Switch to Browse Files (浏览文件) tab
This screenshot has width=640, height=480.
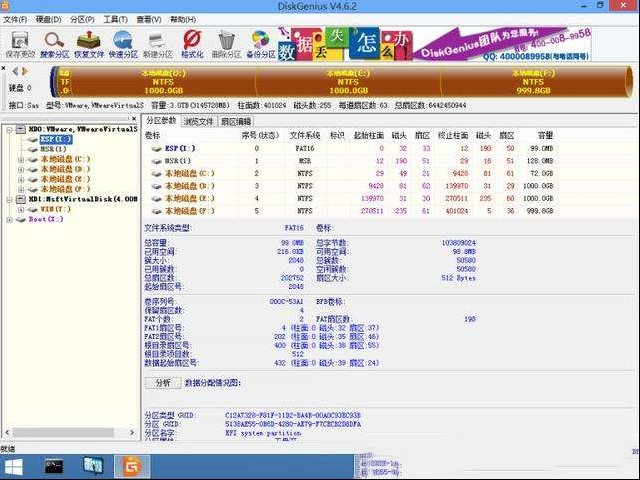[x=199, y=121]
